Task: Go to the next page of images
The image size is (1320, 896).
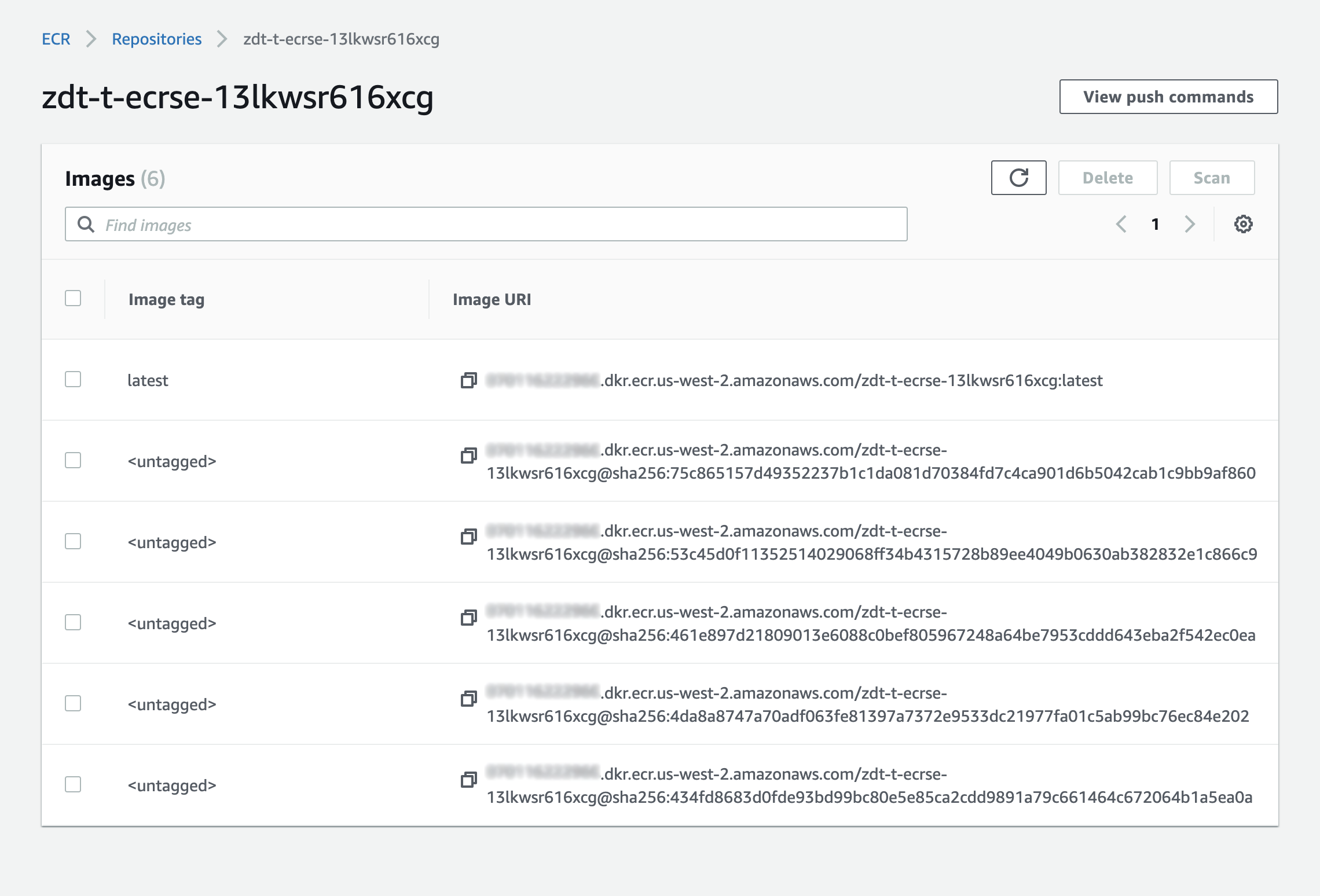Action: [1190, 224]
